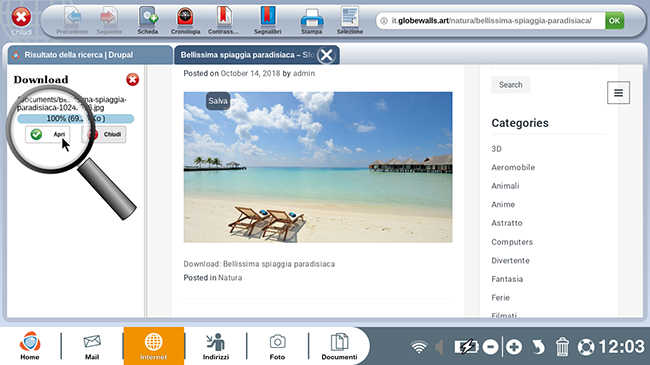Click the green OK button
650x365 pixels.
(614, 21)
